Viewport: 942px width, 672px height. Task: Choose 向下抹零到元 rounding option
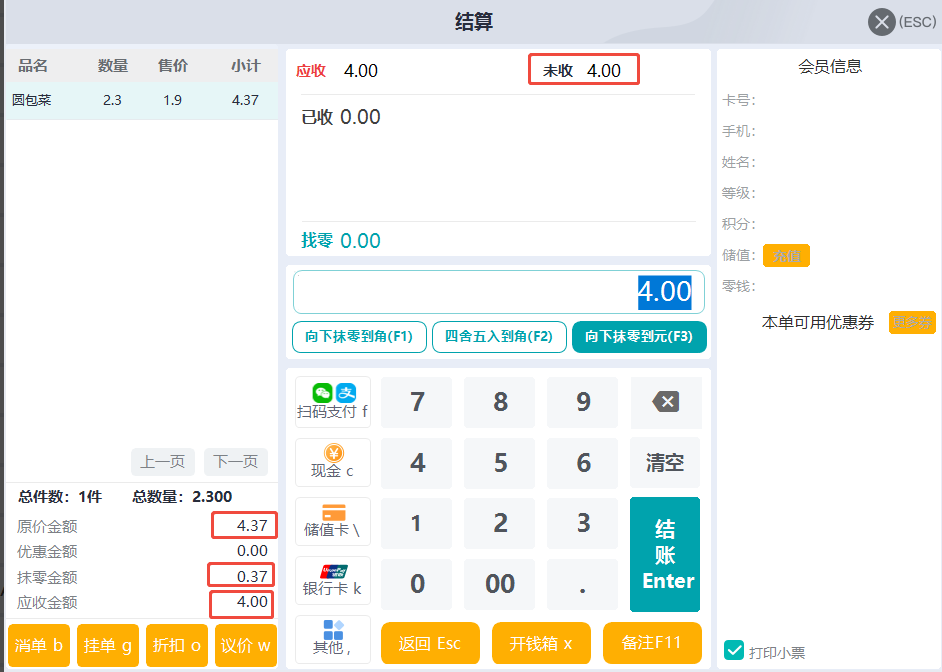pos(638,337)
